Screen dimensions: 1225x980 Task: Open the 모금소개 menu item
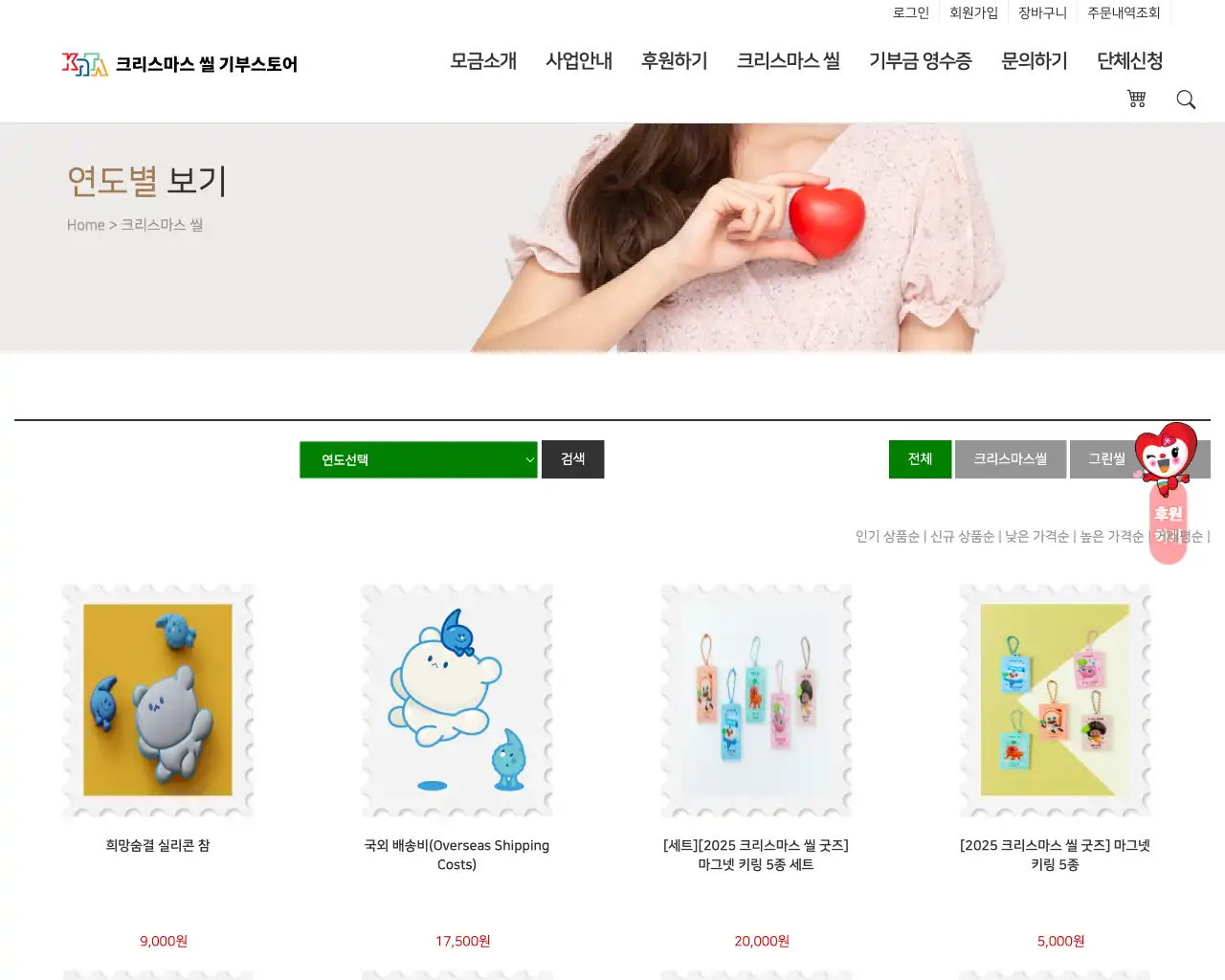click(483, 61)
